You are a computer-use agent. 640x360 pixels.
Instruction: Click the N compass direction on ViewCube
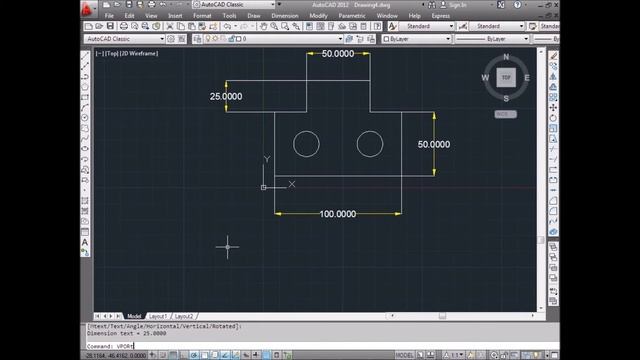click(506, 57)
